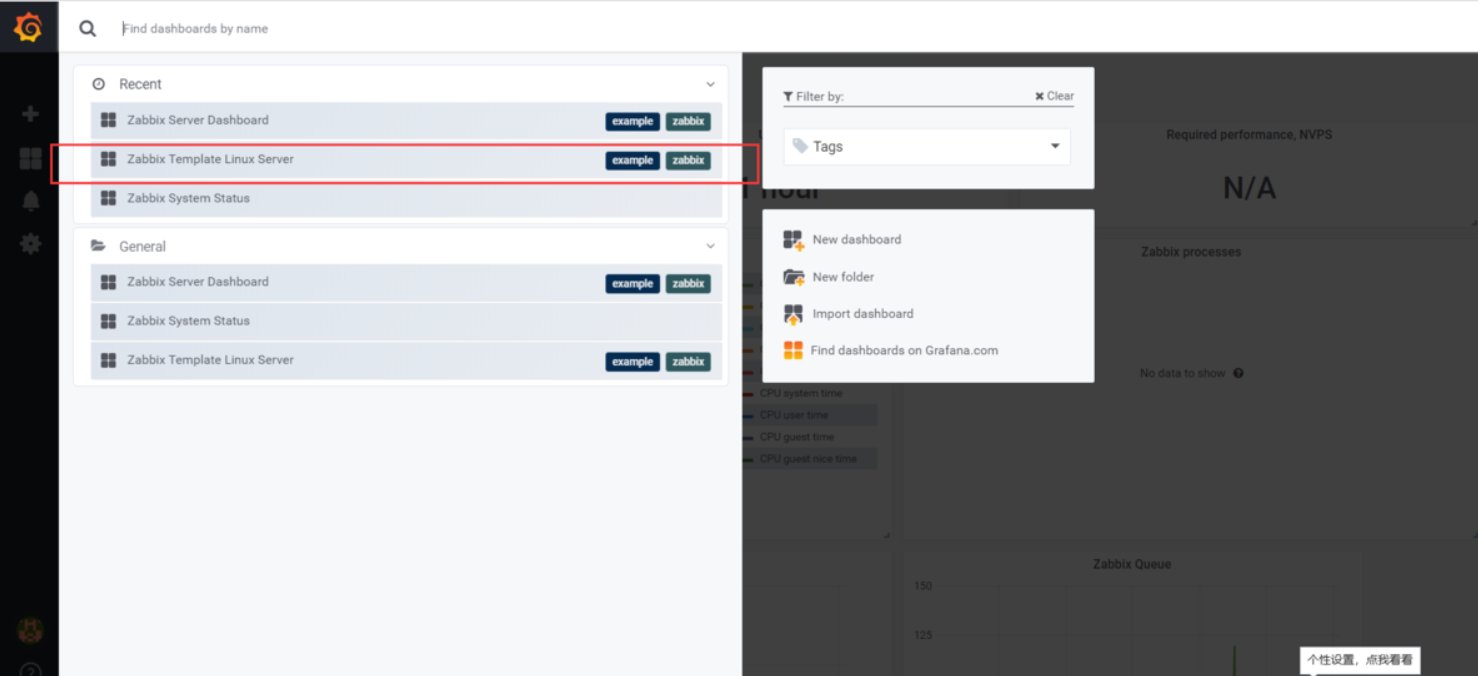Viewport: 1478px width, 676px height.
Task: Click example tag on General Zabbix Server Dashboard
Action: [632, 284]
